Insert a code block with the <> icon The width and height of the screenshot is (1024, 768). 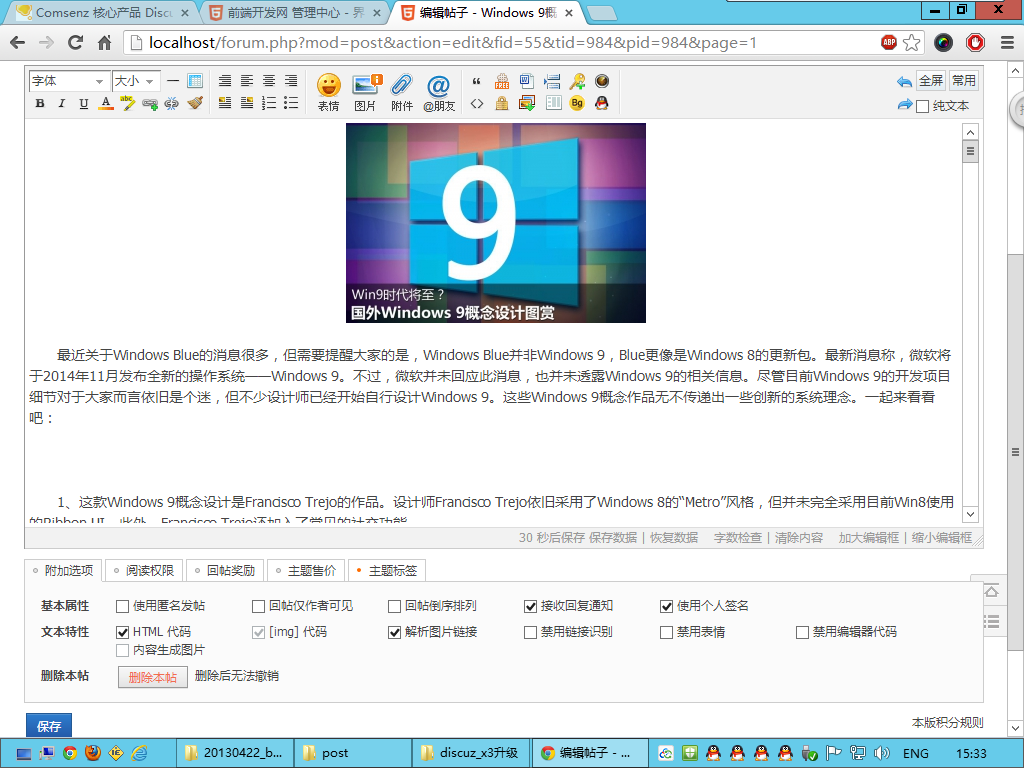(477, 103)
